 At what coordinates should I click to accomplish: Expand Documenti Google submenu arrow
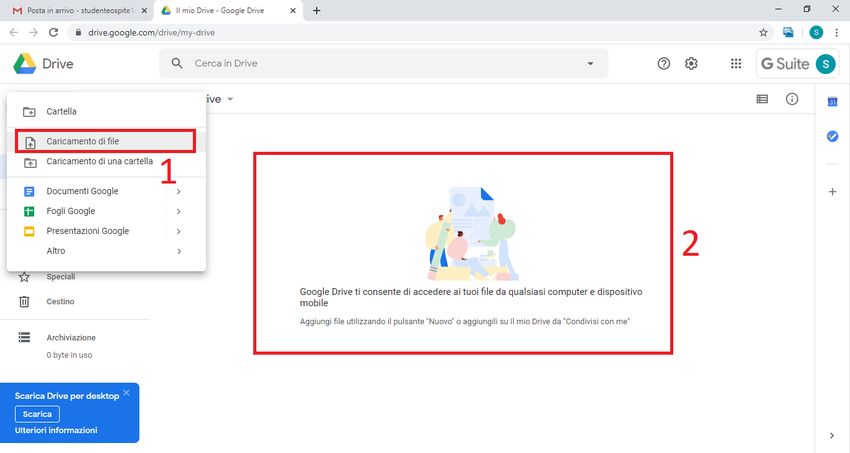click(178, 191)
